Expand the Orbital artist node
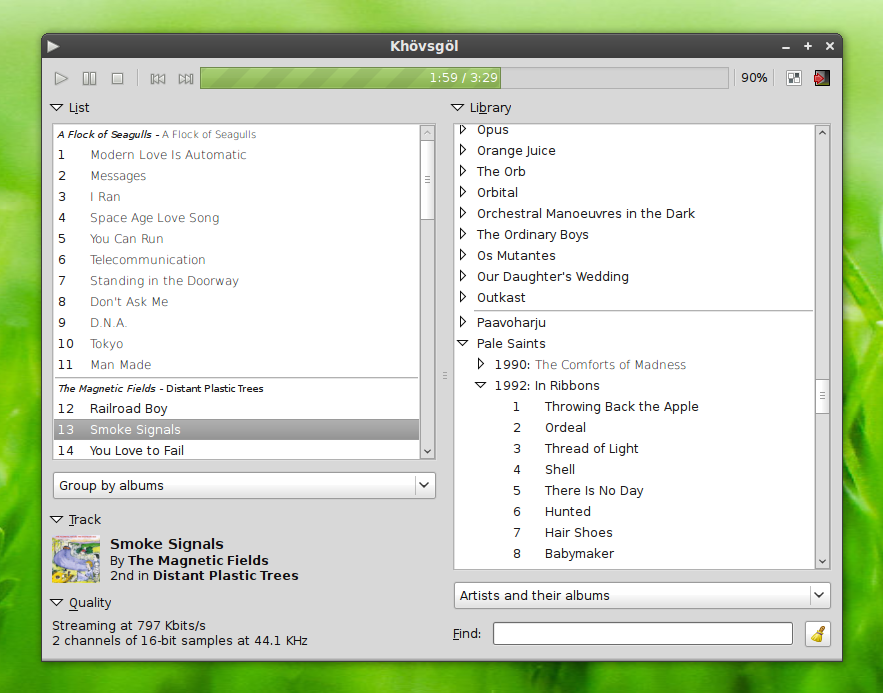 click(x=463, y=193)
